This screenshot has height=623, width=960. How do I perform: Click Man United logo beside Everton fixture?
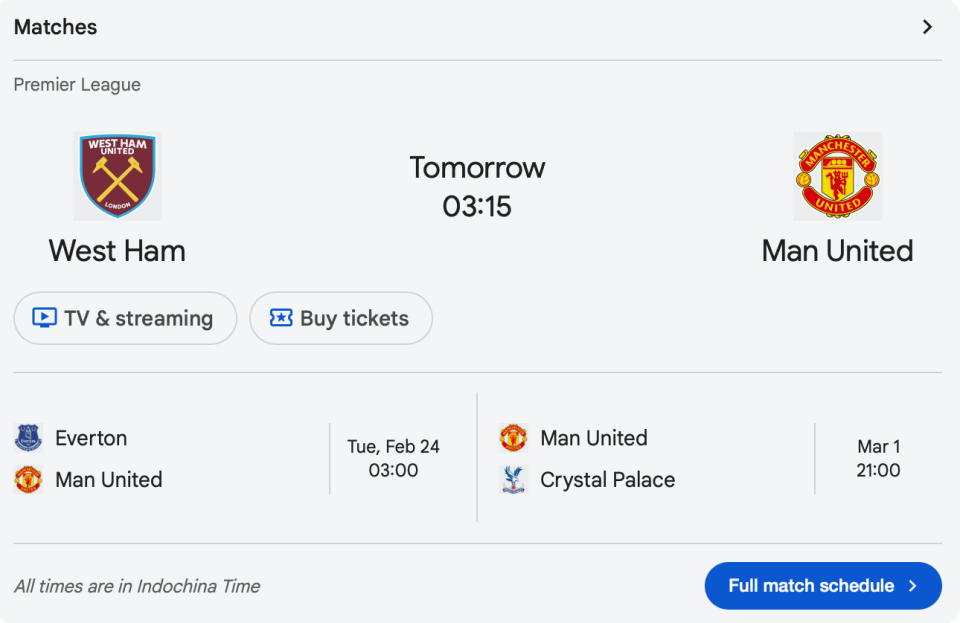(x=28, y=480)
